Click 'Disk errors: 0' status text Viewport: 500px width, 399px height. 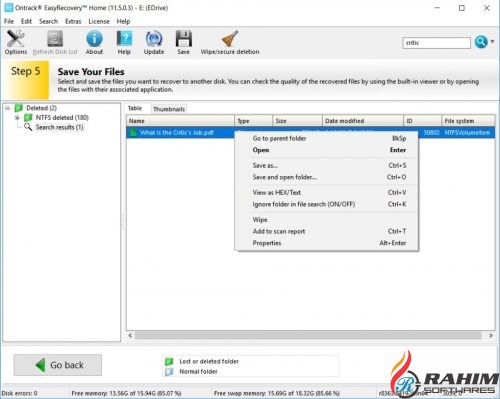pyautogui.click(x=20, y=393)
